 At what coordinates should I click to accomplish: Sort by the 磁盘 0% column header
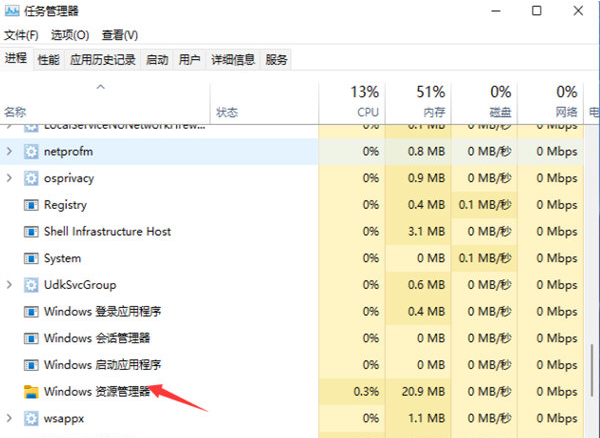[x=484, y=102]
